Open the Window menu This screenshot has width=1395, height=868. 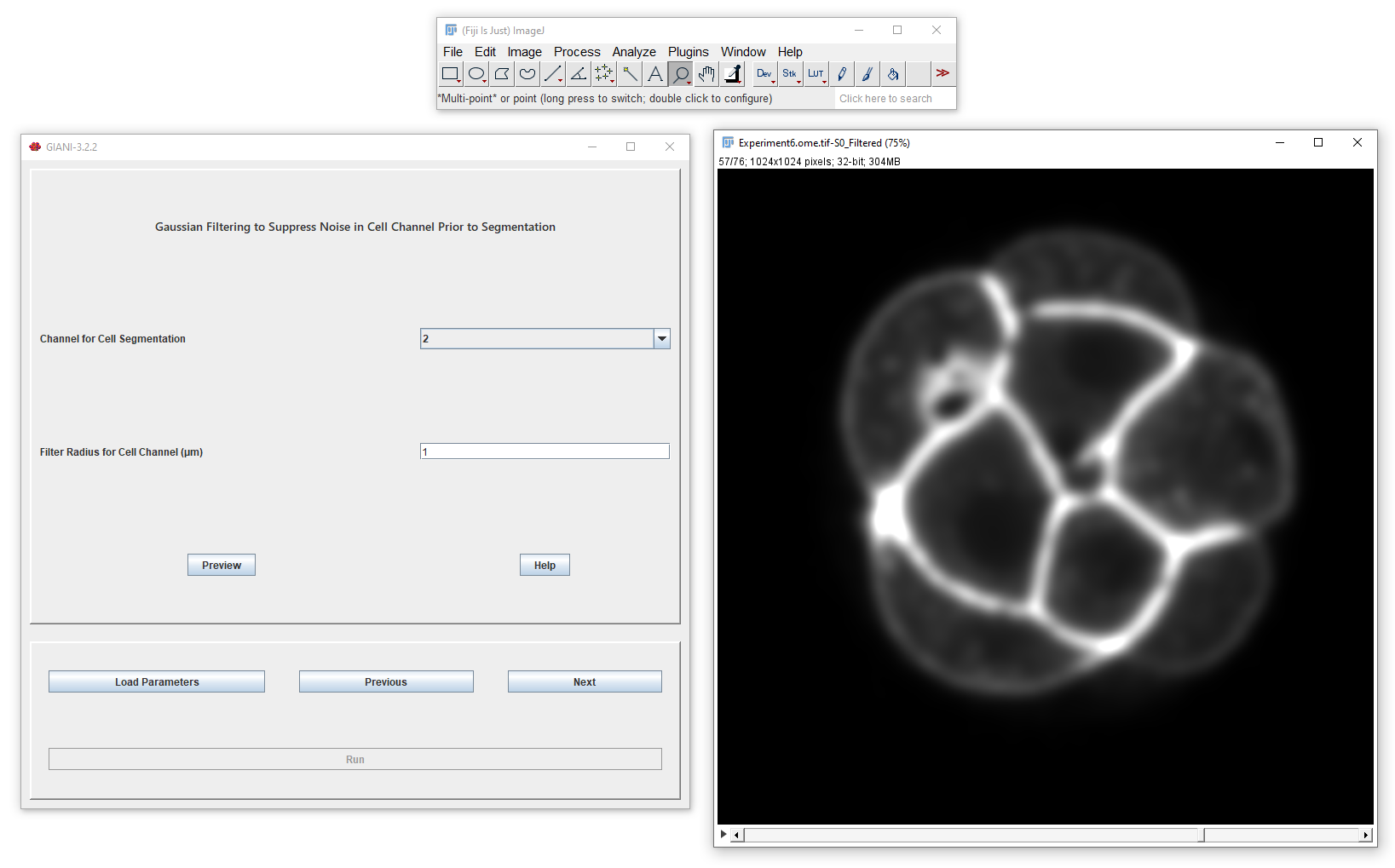743,52
